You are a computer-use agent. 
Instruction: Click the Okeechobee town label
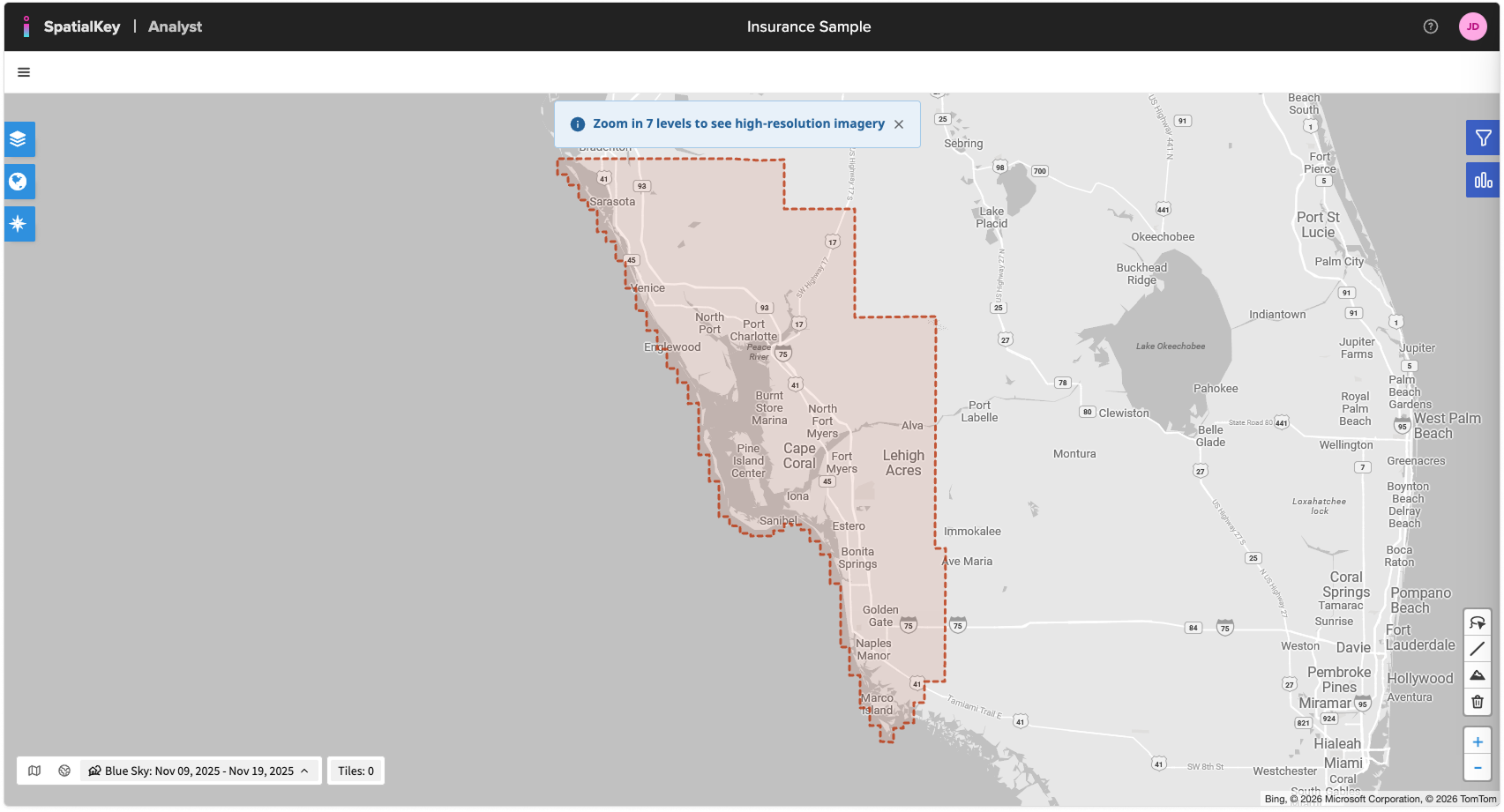pyautogui.click(x=1163, y=237)
